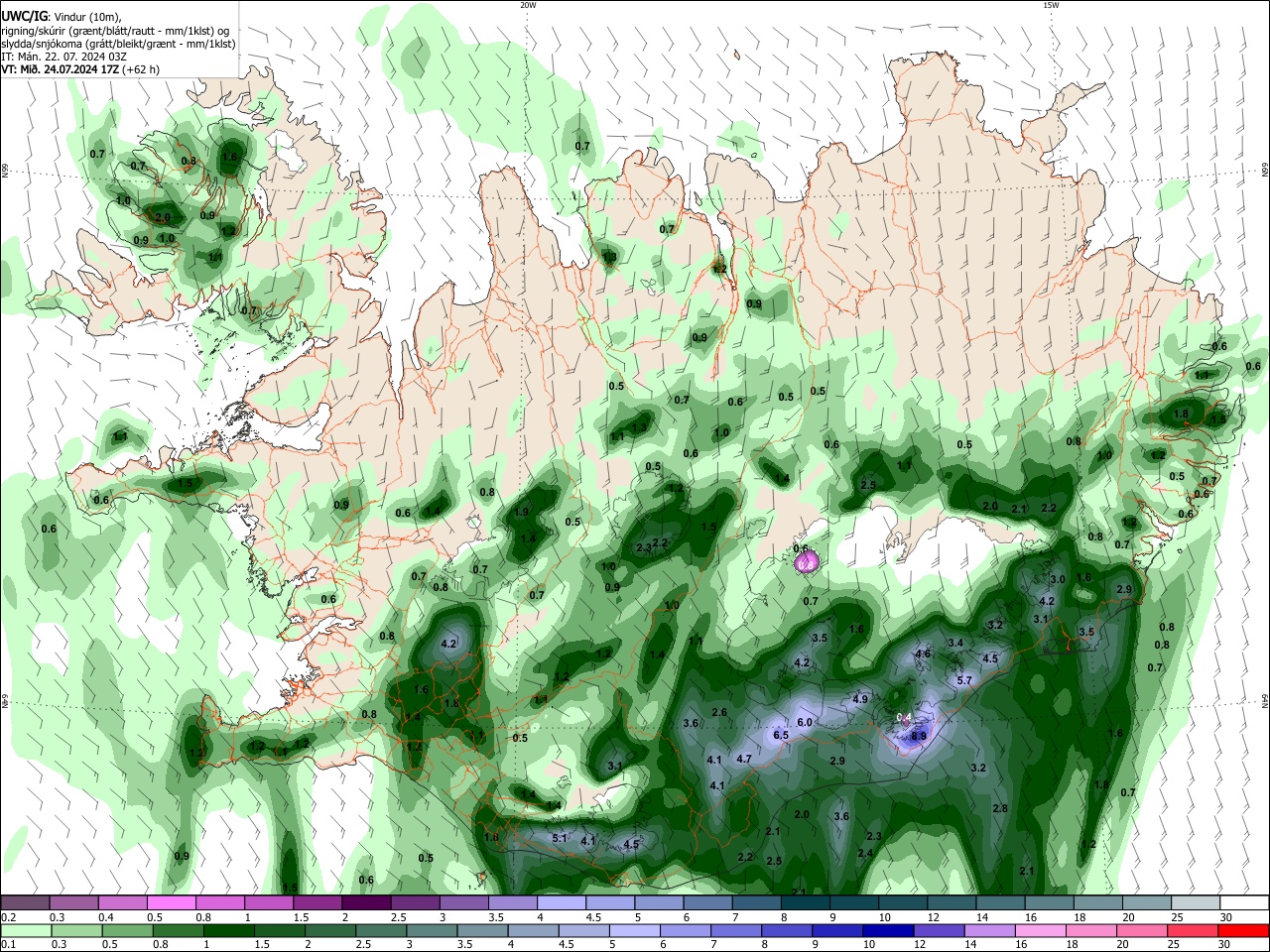Click snow legend swatch between 0.2 and 0.3
The height and width of the screenshot is (952, 1270).
[x=25, y=902]
